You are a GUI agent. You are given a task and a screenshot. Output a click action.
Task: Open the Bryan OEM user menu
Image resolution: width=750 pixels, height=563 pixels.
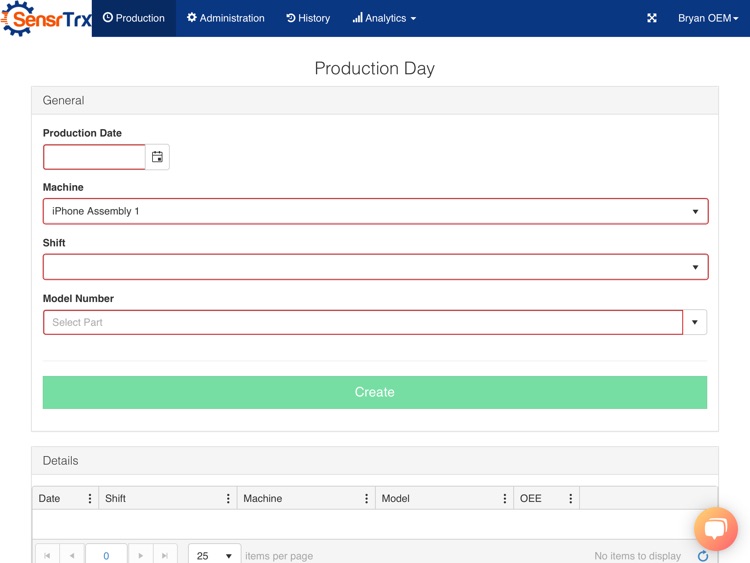(x=708, y=18)
